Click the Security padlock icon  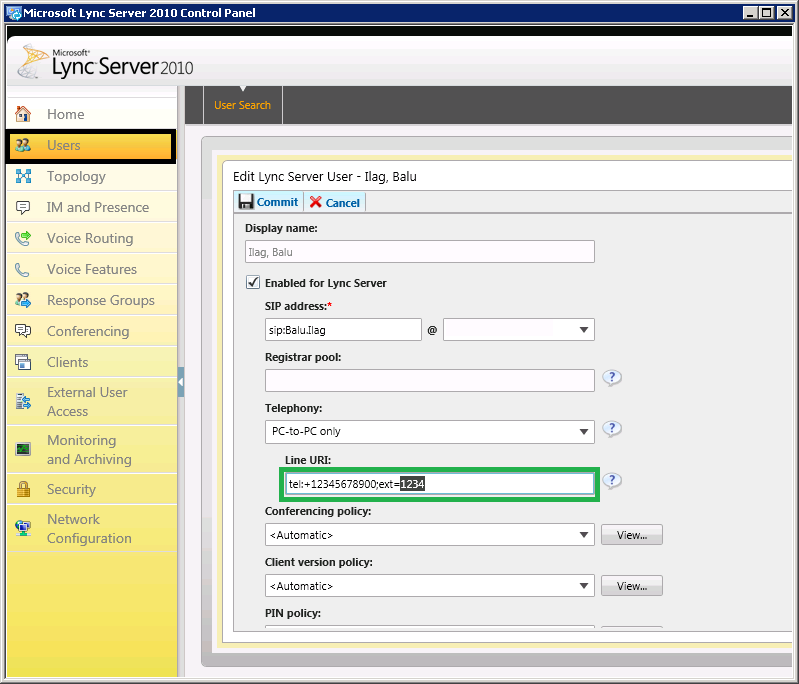pos(23,489)
